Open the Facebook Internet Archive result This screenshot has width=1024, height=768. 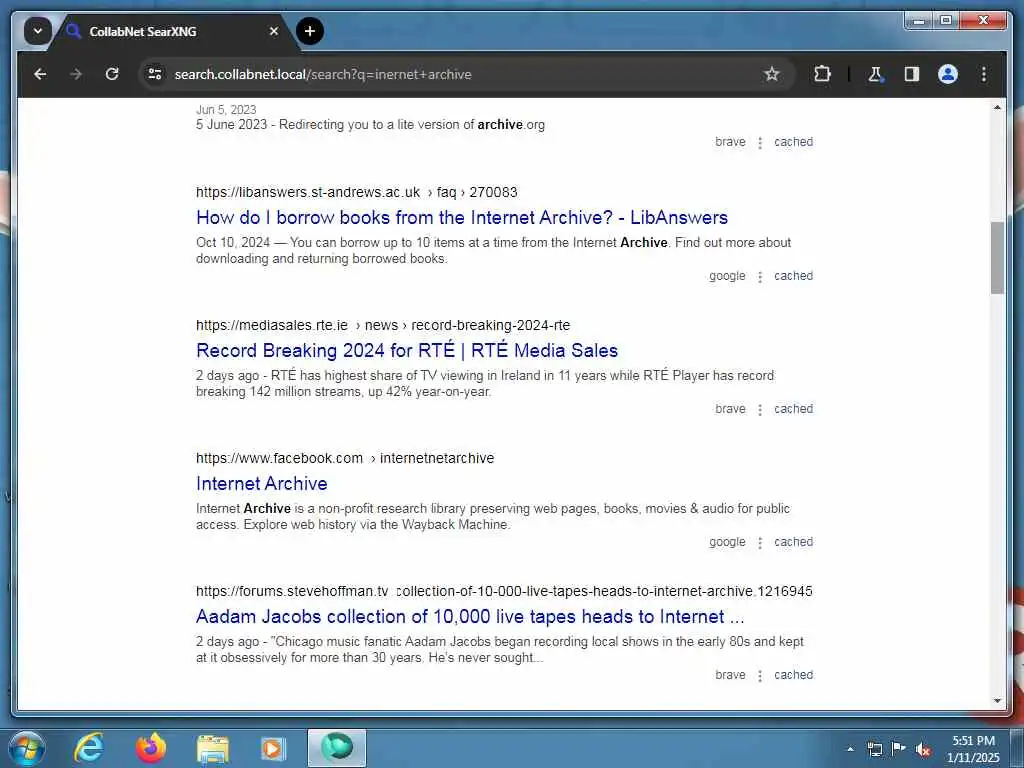(x=261, y=484)
